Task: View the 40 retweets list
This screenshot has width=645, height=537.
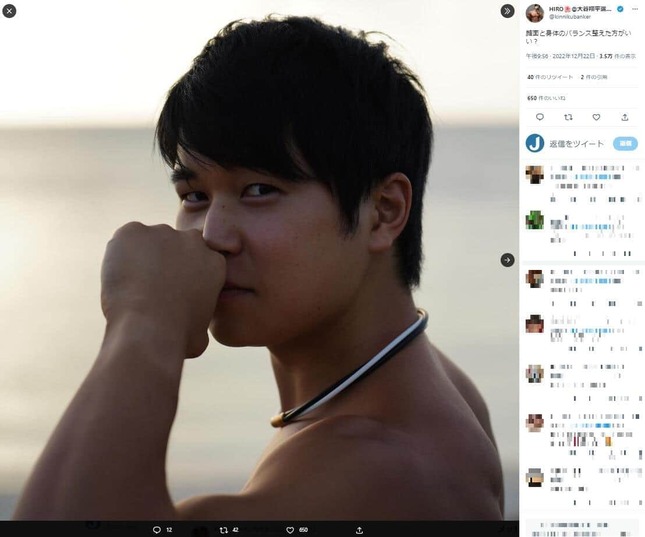Action: (550, 77)
